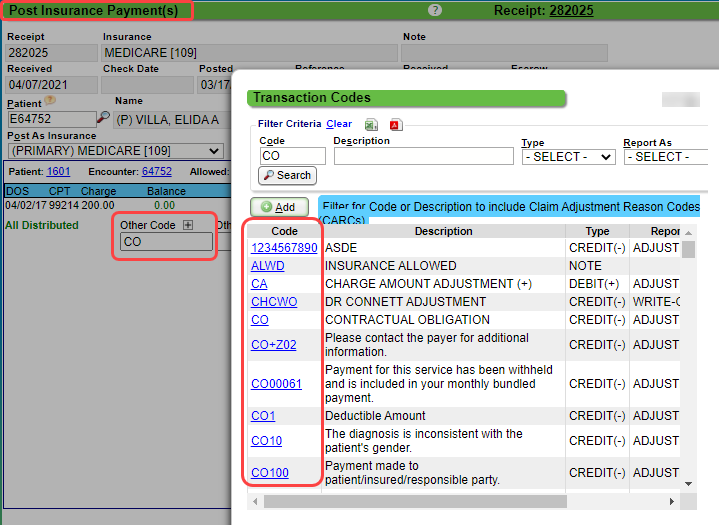This screenshot has height=525, width=719.
Task: Click the Description filter text field
Action: [x=423, y=157]
